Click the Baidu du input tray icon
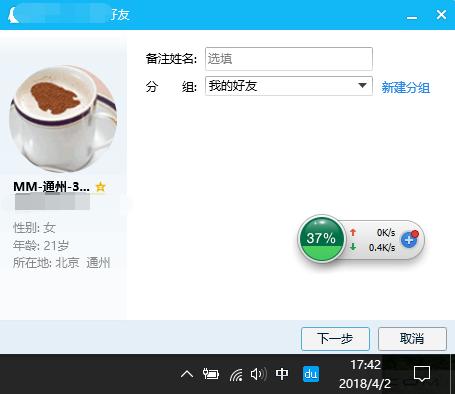The width and height of the screenshot is (455, 394). tap(311, 374)
